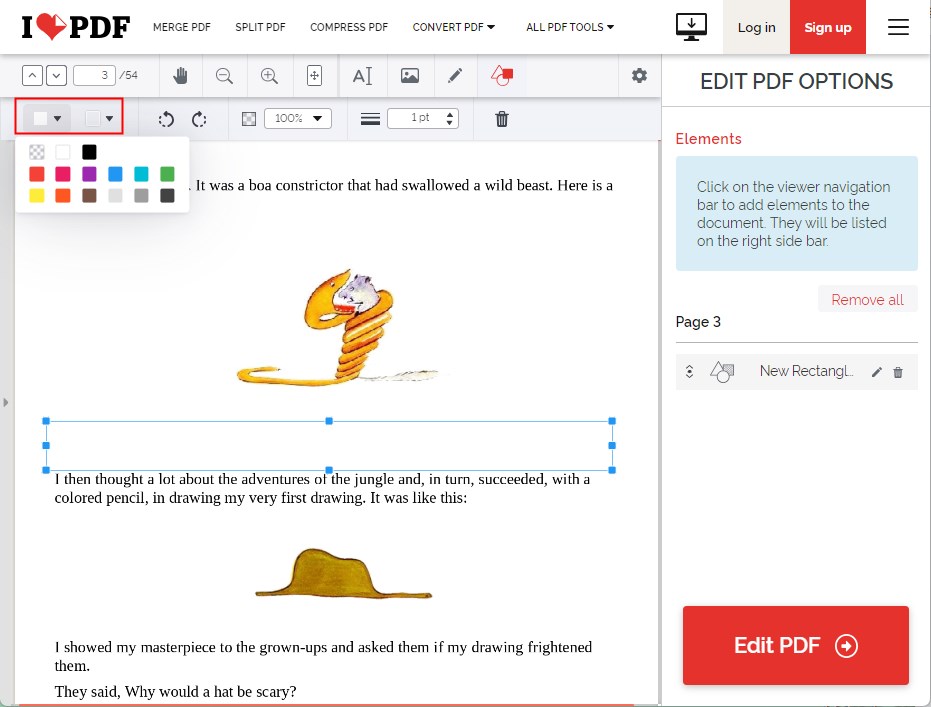The image size is (931, 707).
Task: Pick pink color swatch
Action: (63, 174)
